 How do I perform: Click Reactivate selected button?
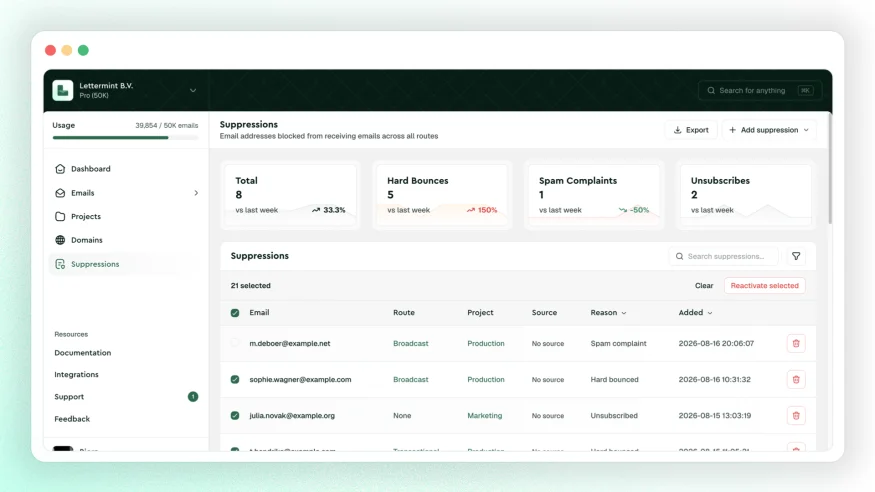click(765, 286)
